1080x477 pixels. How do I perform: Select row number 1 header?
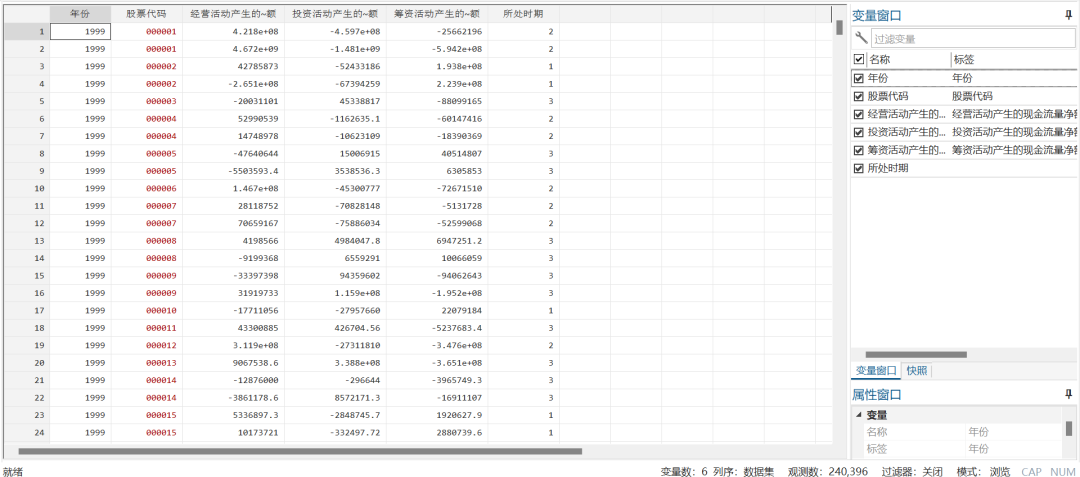click(x=27, y=32)
